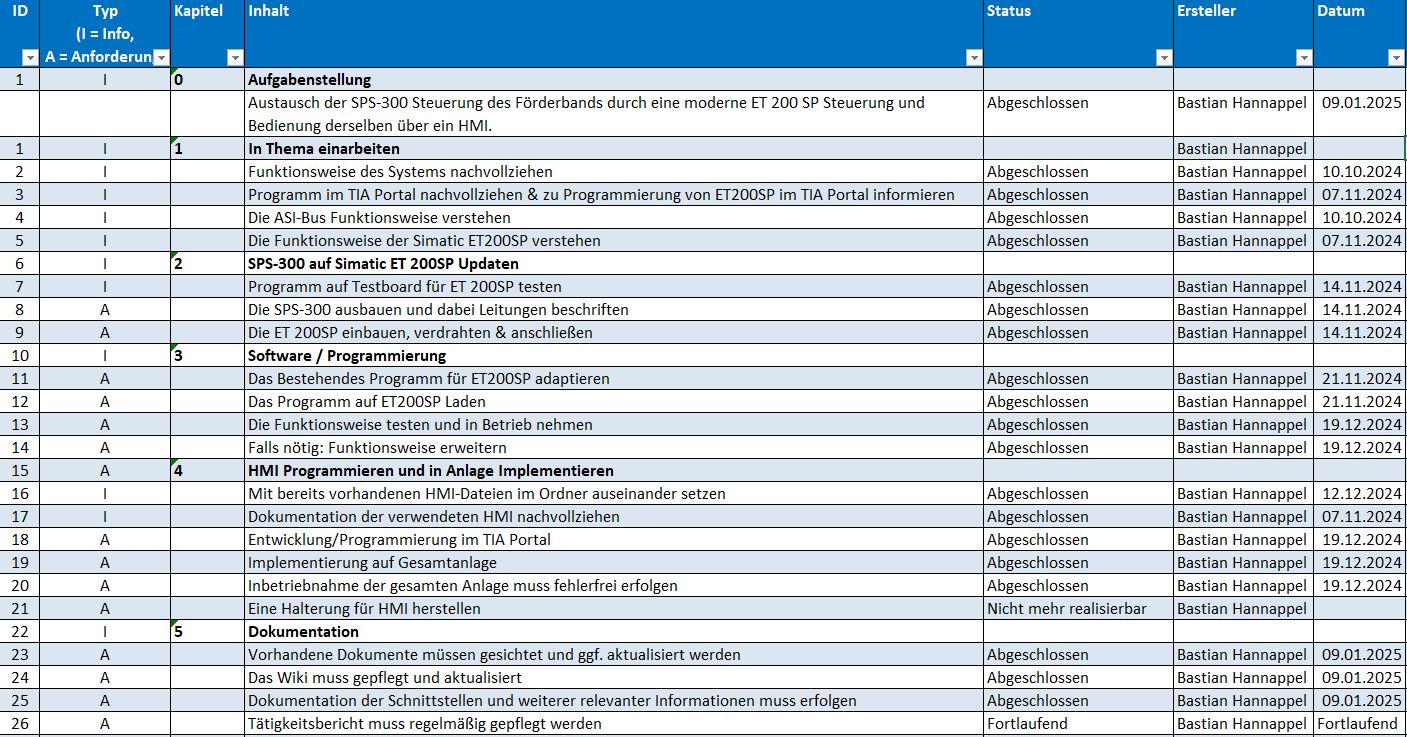Viewport: 1407px width, 737px height.
Task: Expand the Kapitel column filter arrow
Action: click(234, 58)
